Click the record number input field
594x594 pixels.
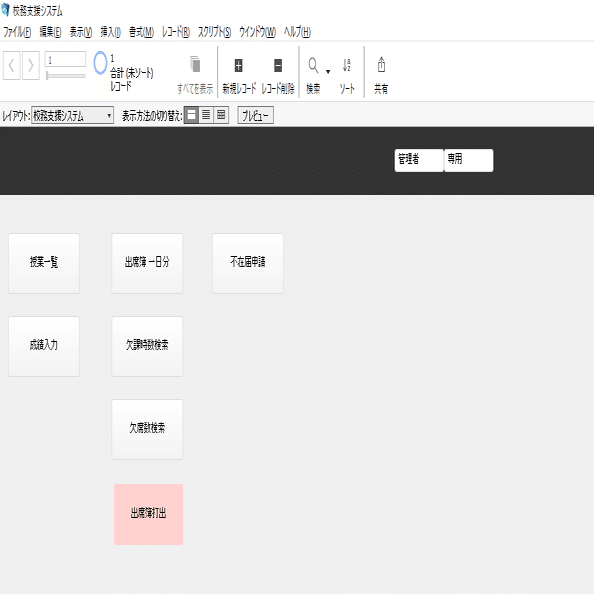(65, 59)
